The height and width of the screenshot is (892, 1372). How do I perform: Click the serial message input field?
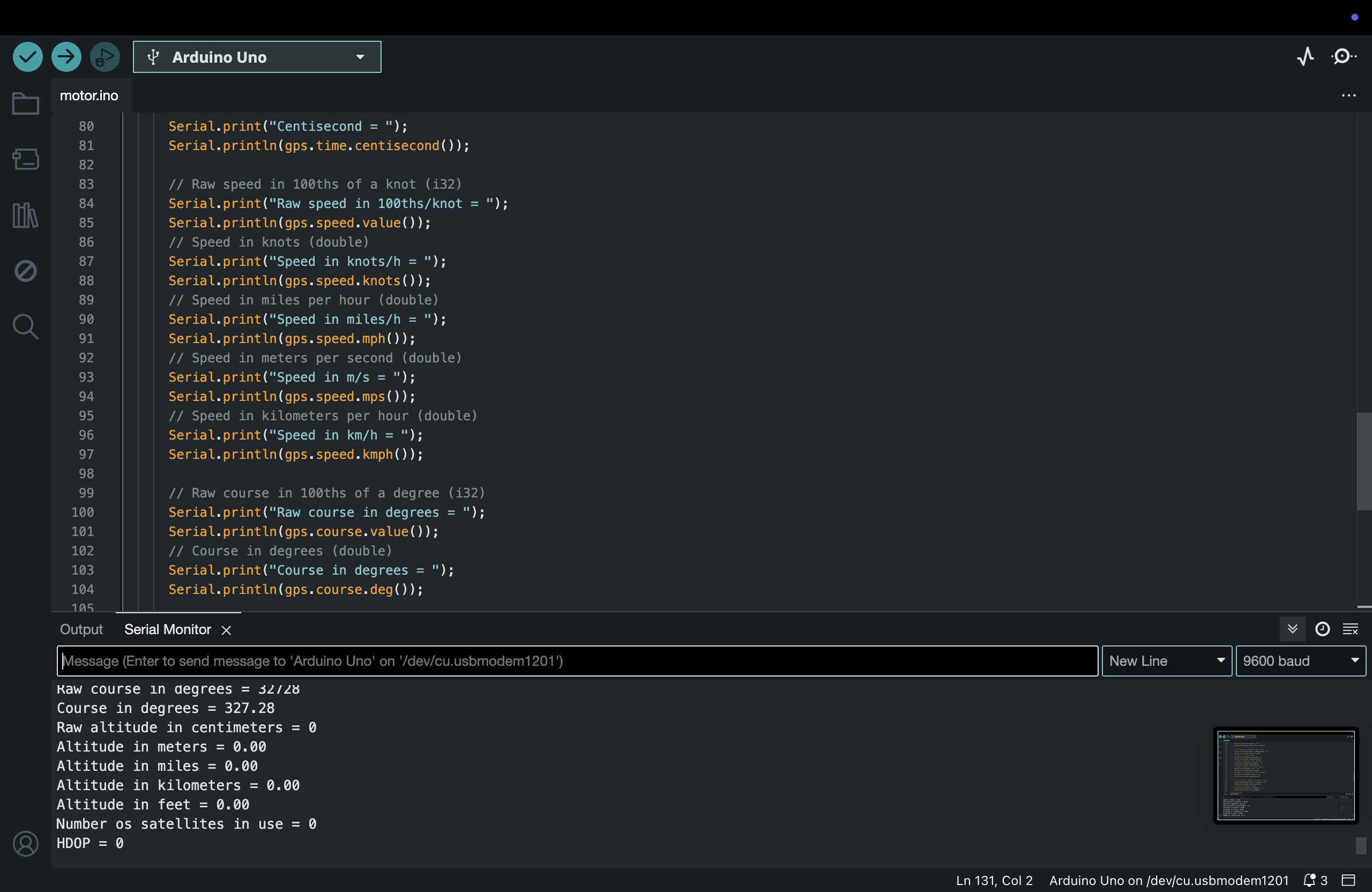click(x=577, y=661)
